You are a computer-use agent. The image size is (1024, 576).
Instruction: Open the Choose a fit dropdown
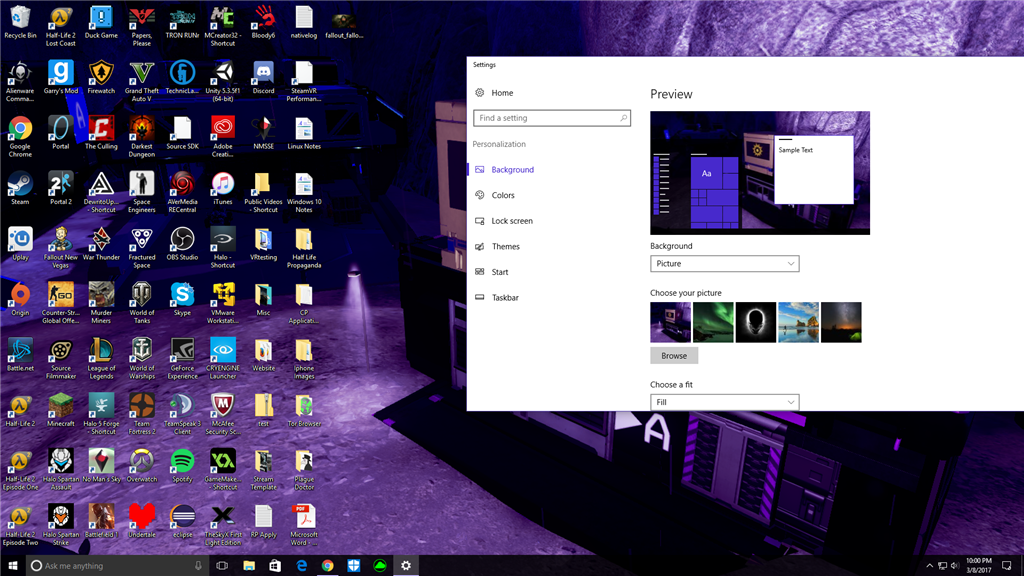point(724,402)
